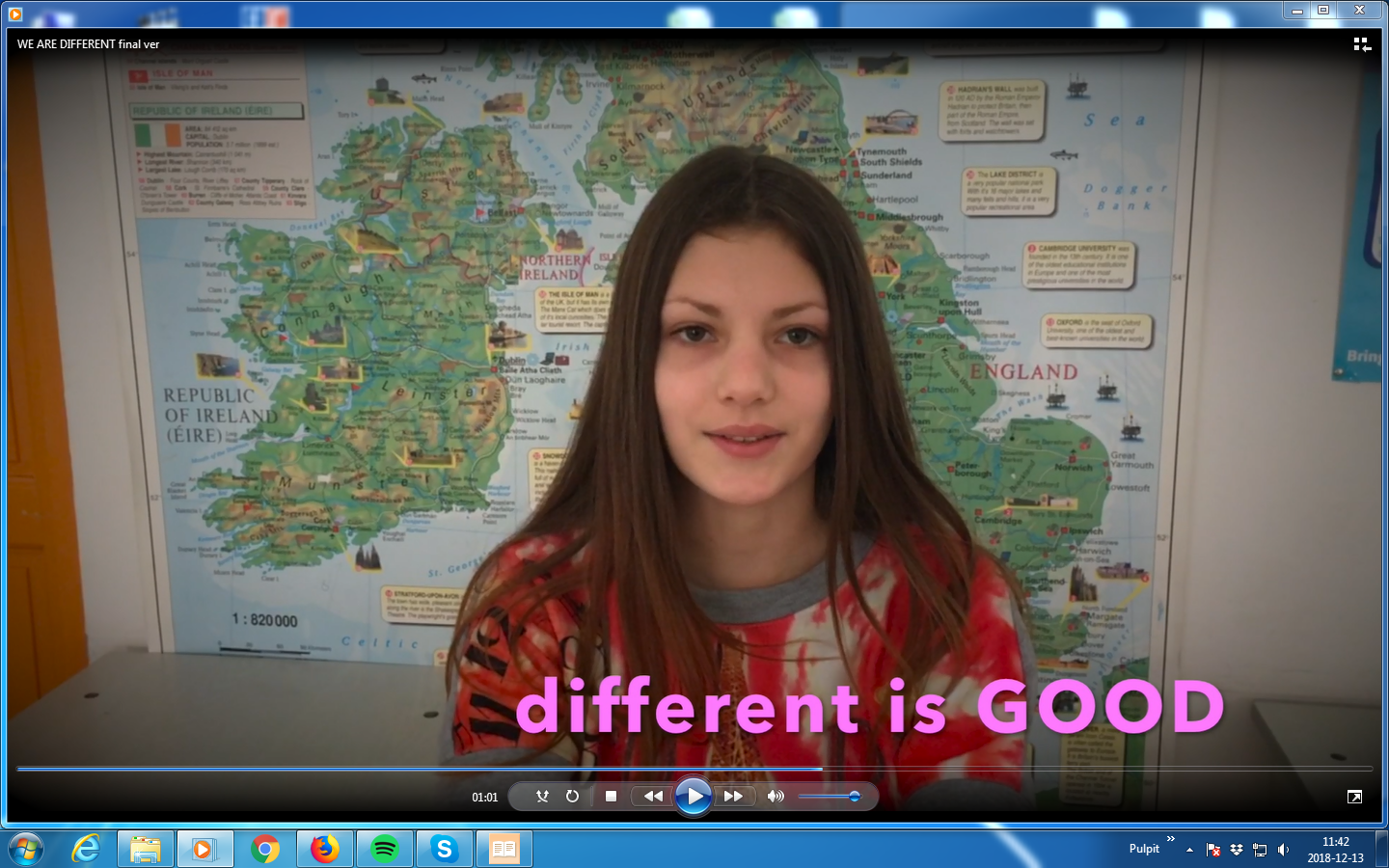Show hidden tray icons arrow

[1189, 850]
